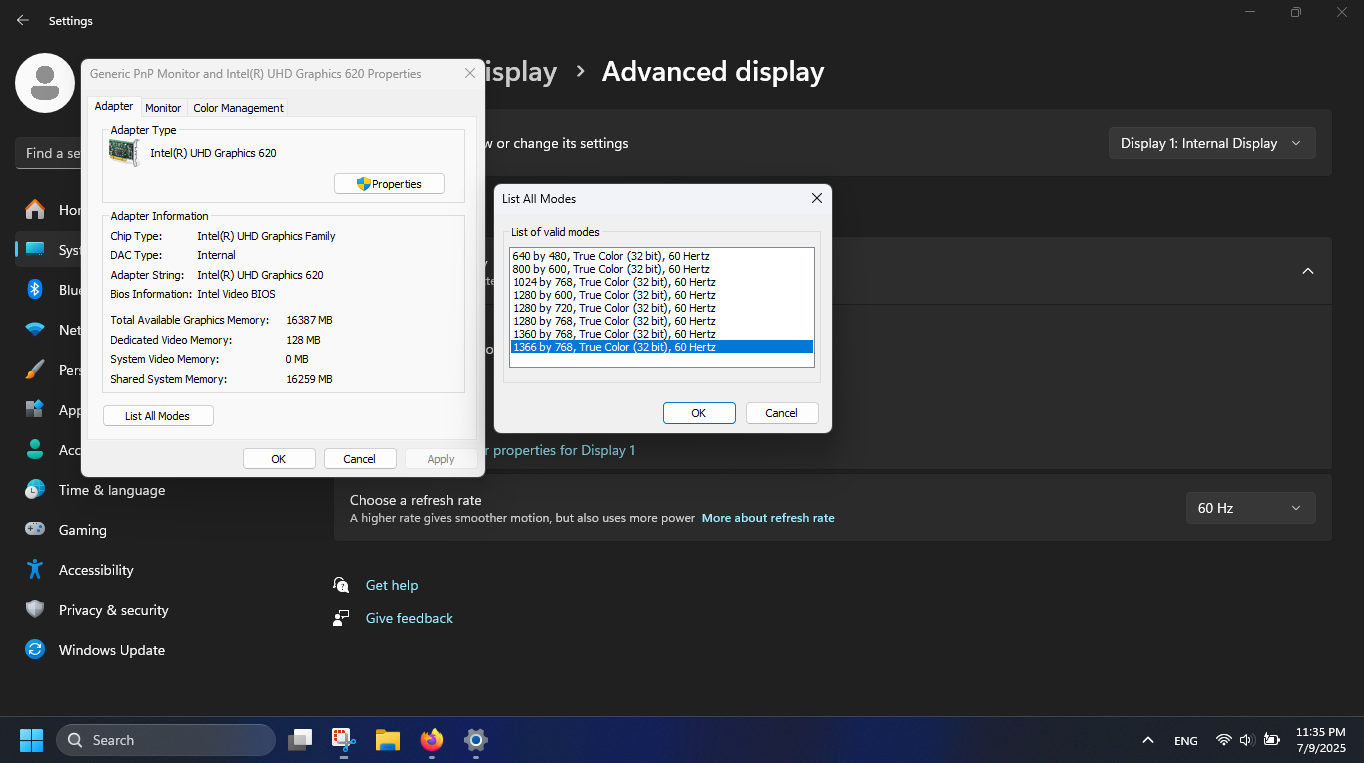Viewport: 1364px width, 763px height.
Task: Click the battery icon in the system tray
Action: click(1271, 740)
